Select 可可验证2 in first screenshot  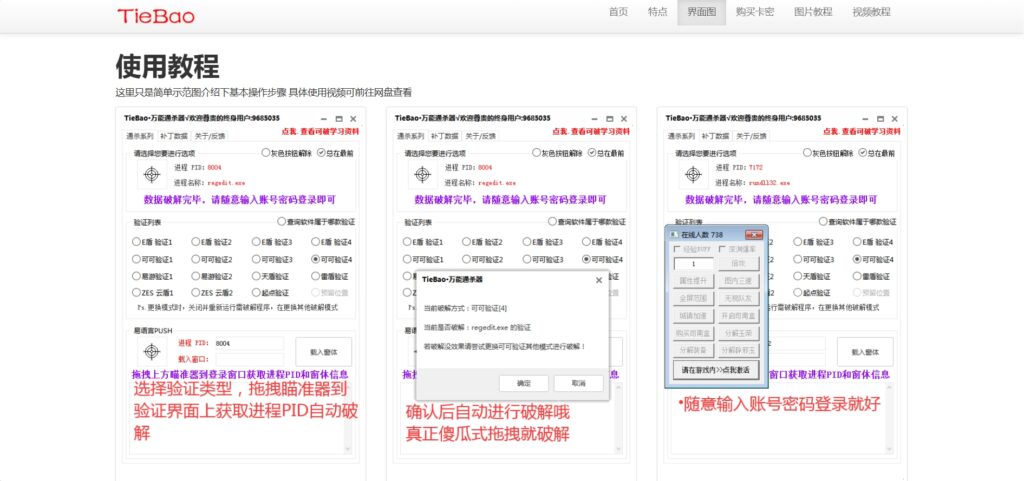pos(212,259)
